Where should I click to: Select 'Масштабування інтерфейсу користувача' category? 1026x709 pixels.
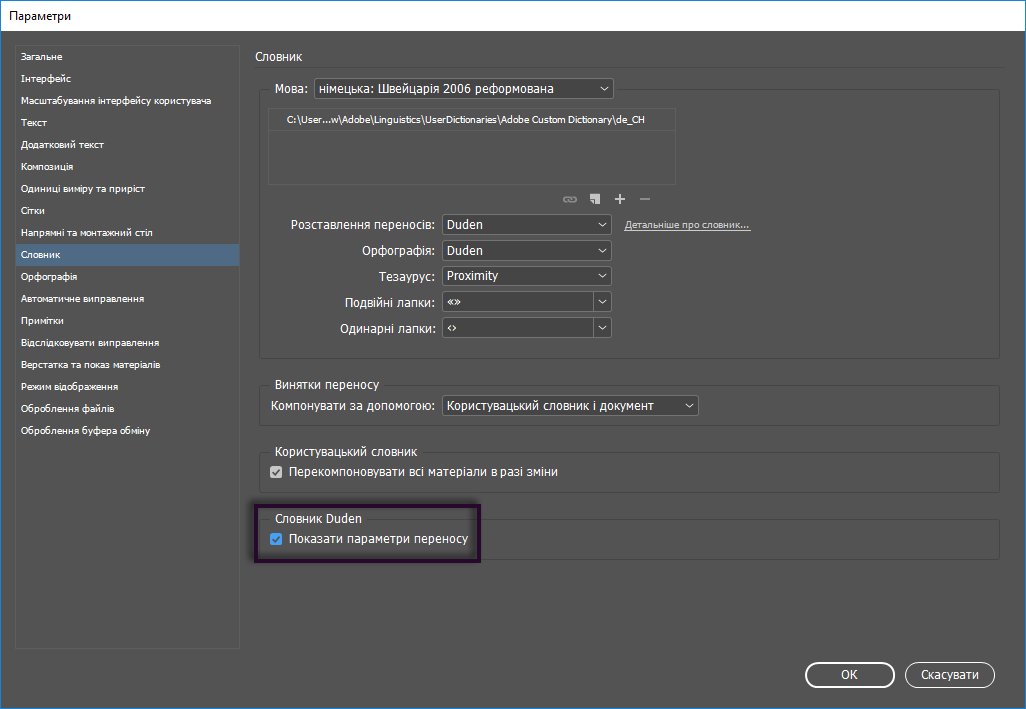pyautogui.click(x=128, y=101)
